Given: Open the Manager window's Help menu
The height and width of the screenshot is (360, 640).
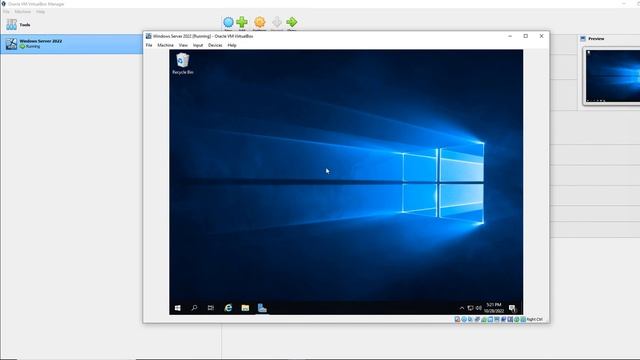Looking at the screenshot, I should pyautogui.click(x=40, y=12).
